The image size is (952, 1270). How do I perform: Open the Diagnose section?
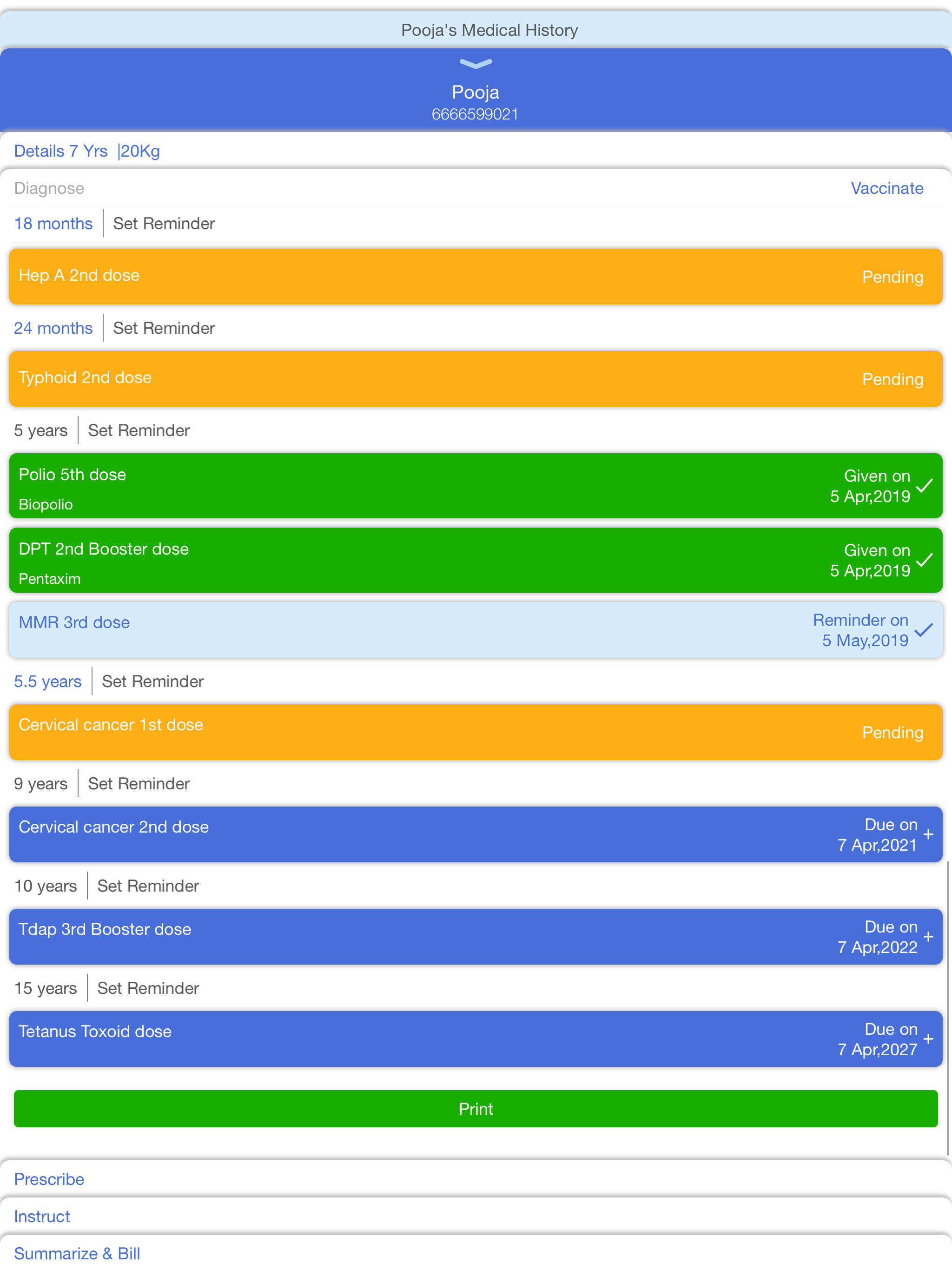[x=49, y=188]
